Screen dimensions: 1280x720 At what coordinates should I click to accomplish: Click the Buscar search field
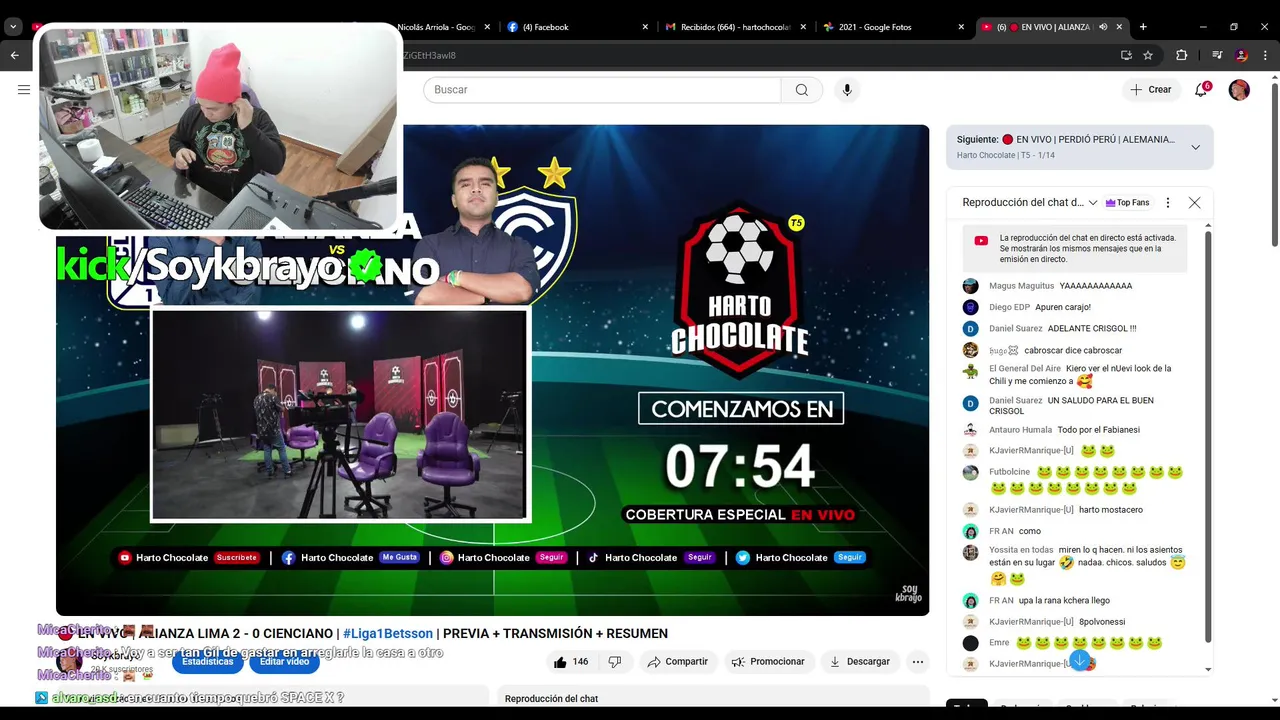click(602, 90)
